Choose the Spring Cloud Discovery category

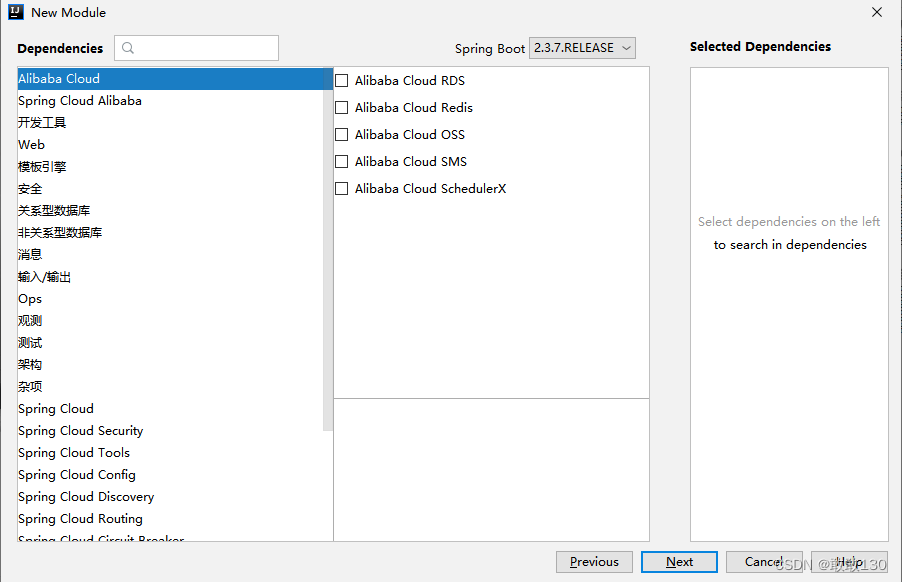pyautogui.click(x=175, y=497)
